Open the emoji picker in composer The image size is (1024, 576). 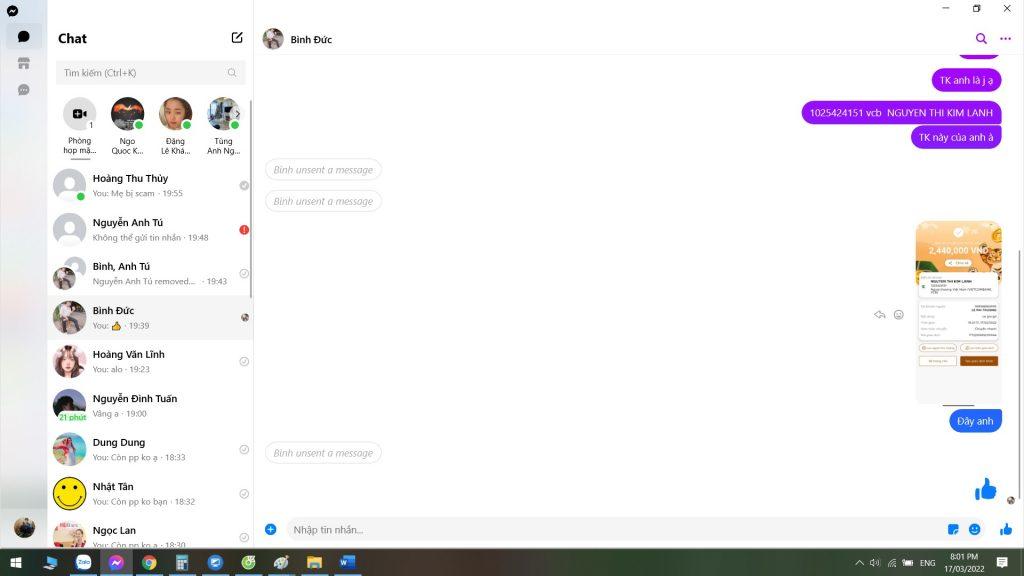[975, 529]
